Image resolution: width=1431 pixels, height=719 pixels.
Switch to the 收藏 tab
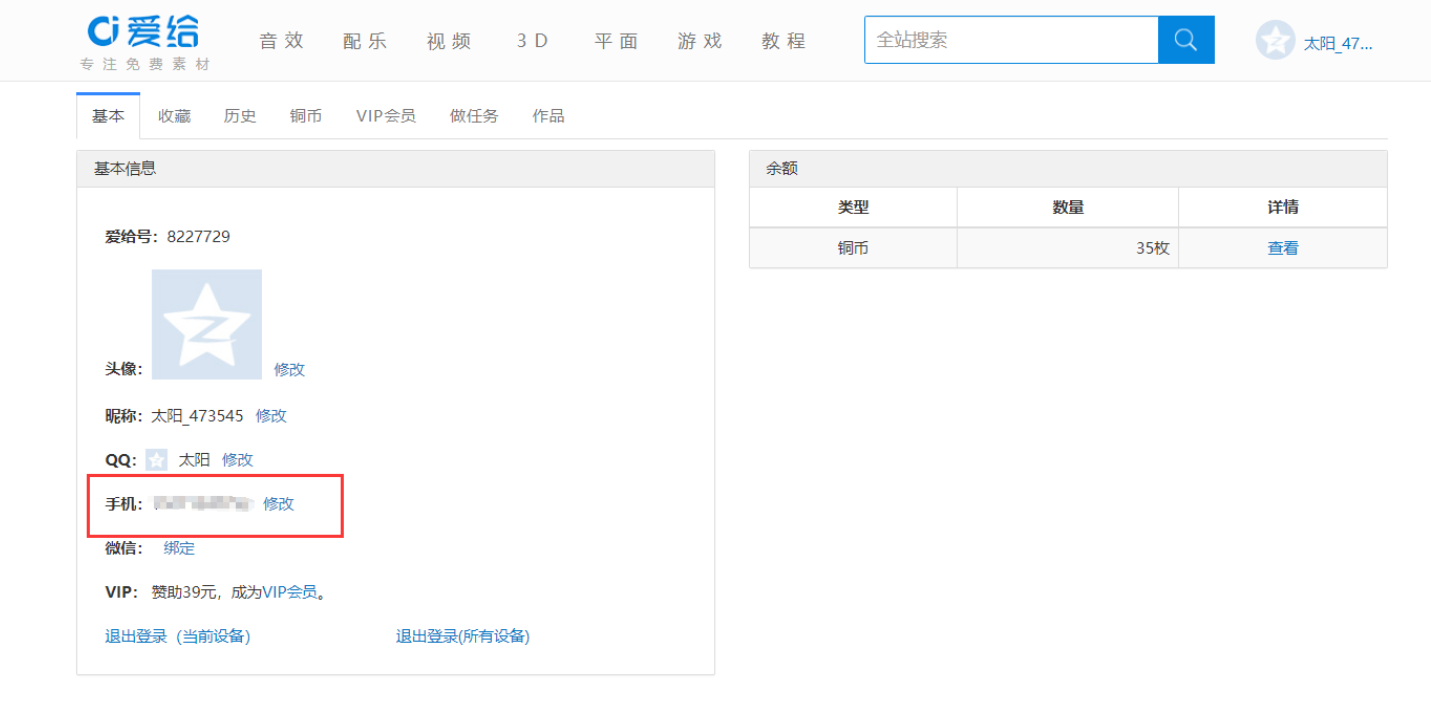[174, 116]
